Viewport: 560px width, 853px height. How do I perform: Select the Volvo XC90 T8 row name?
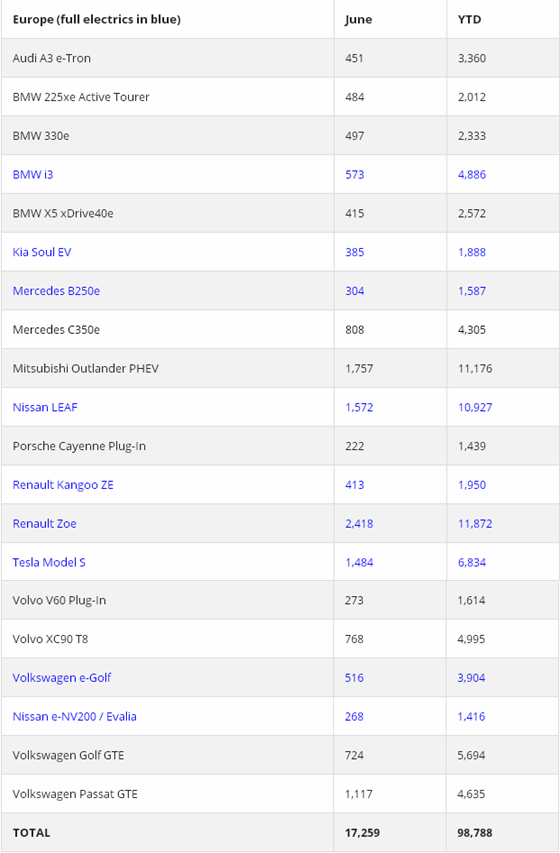[x=50, y=639]
